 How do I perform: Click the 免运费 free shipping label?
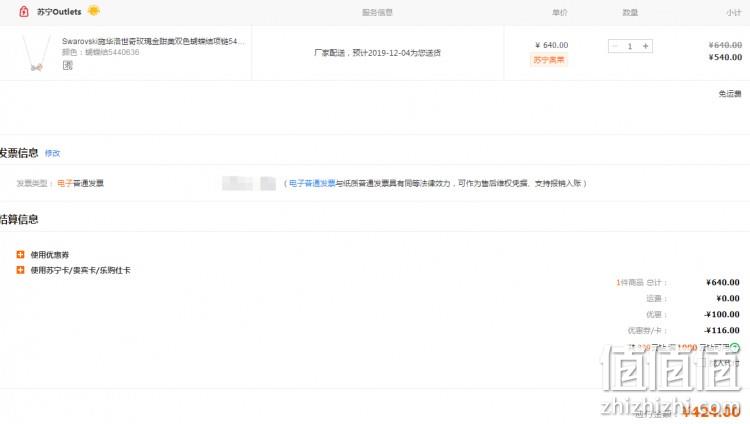(x=730, y=93)
